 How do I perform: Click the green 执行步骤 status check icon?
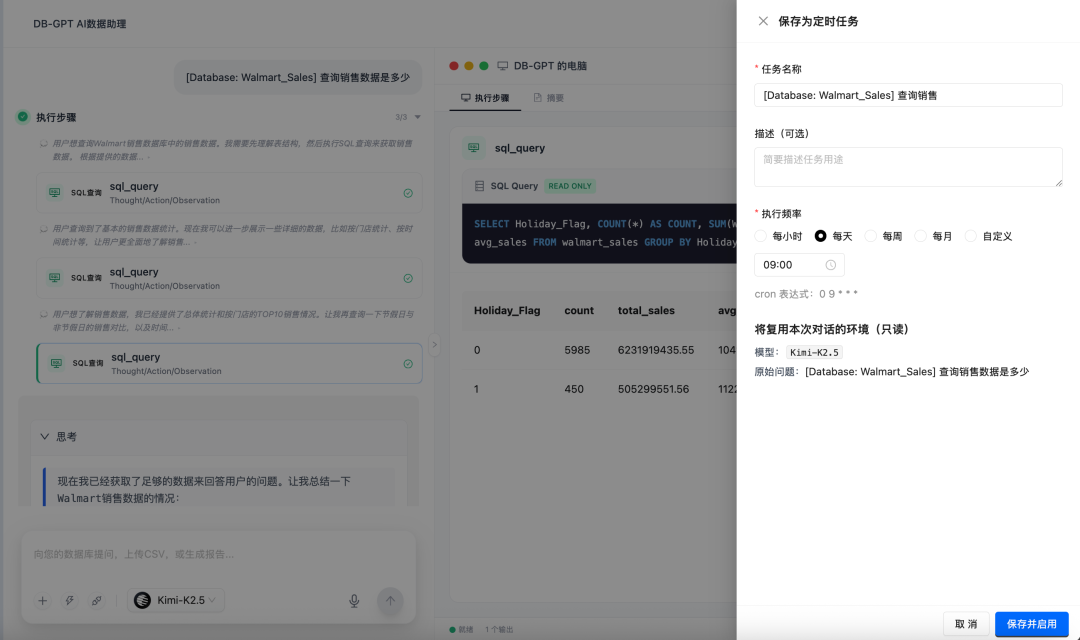pos(23,117)
